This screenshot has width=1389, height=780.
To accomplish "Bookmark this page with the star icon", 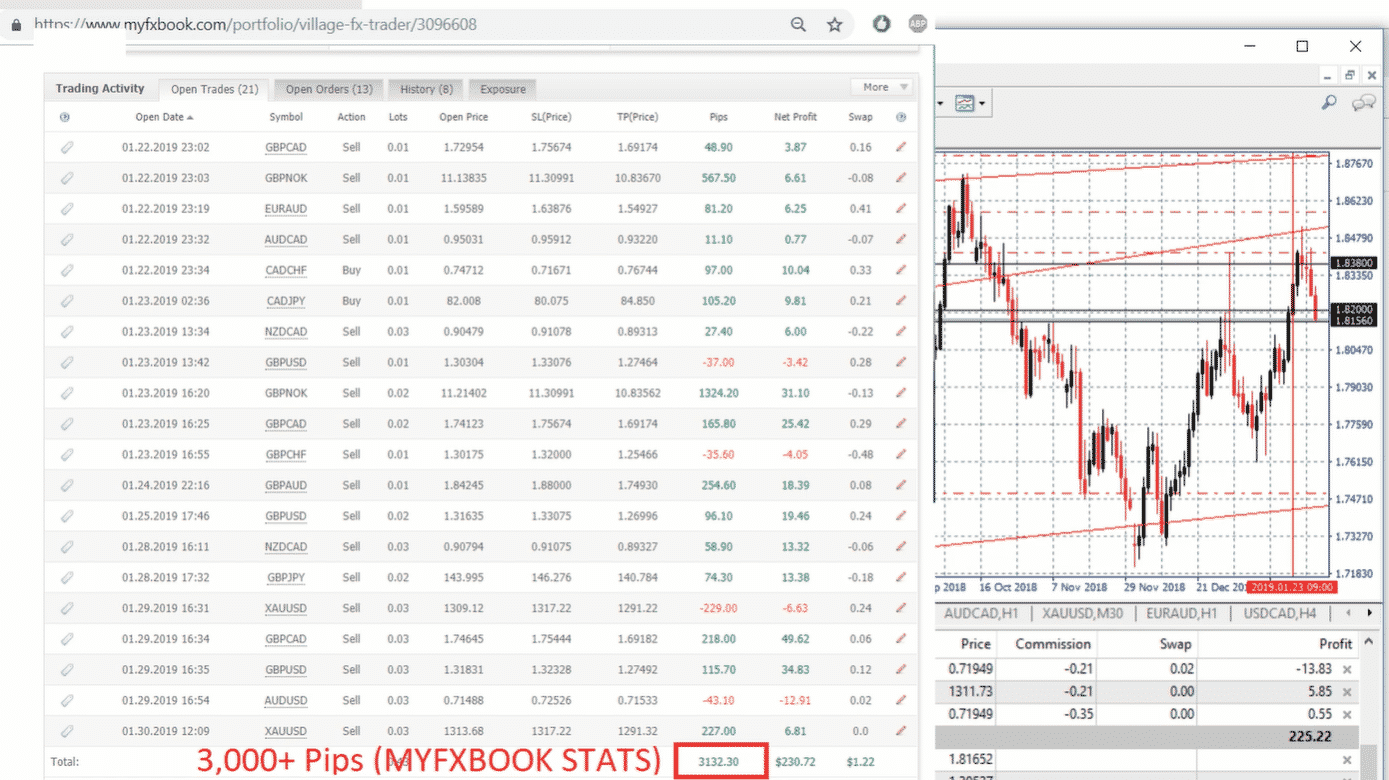I will pos(835,24).
